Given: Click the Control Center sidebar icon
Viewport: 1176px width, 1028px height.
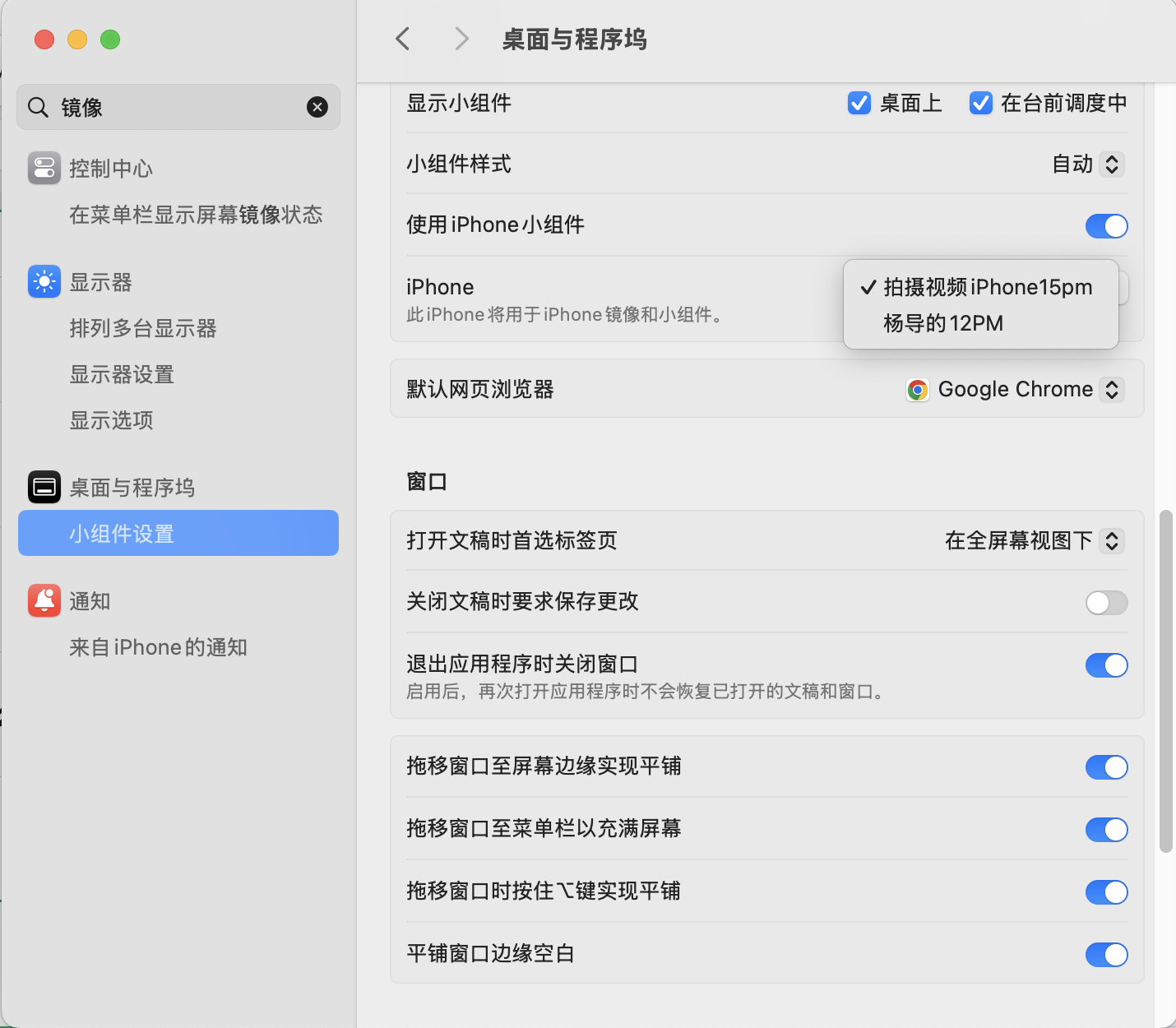Looking at the screenshot, I should tap(44, 168).
